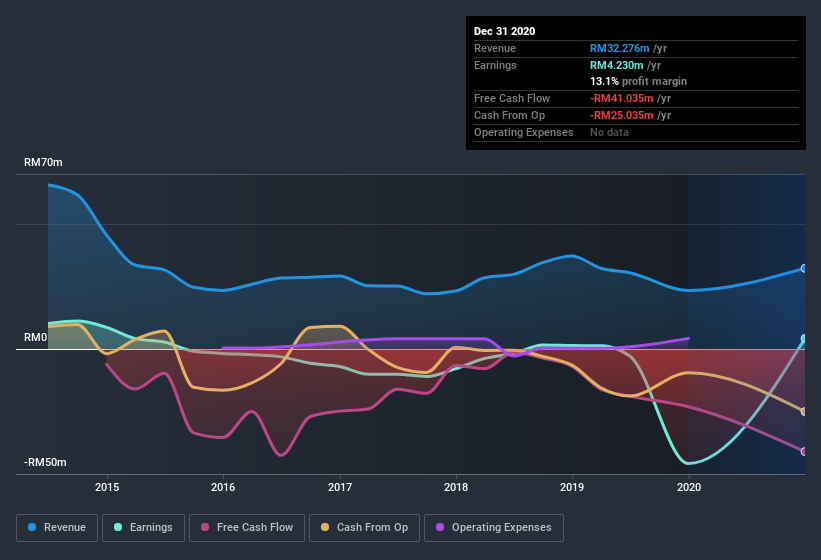Toggle the Earnings legend series
This screenshot has height=560, width=821.
pyautogui.click(x=143, y=527)
